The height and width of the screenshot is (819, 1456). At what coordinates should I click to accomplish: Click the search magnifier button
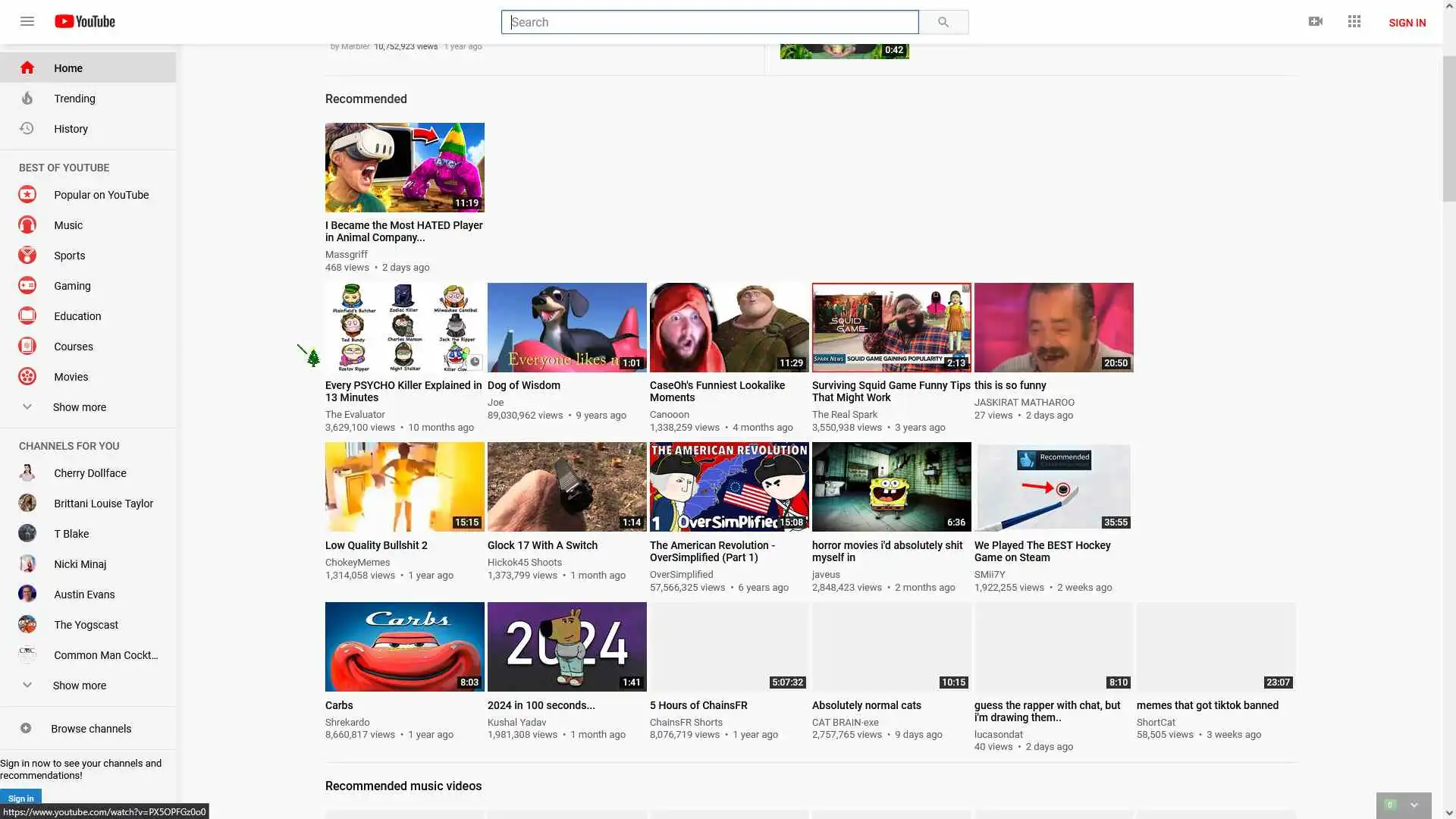943,22
